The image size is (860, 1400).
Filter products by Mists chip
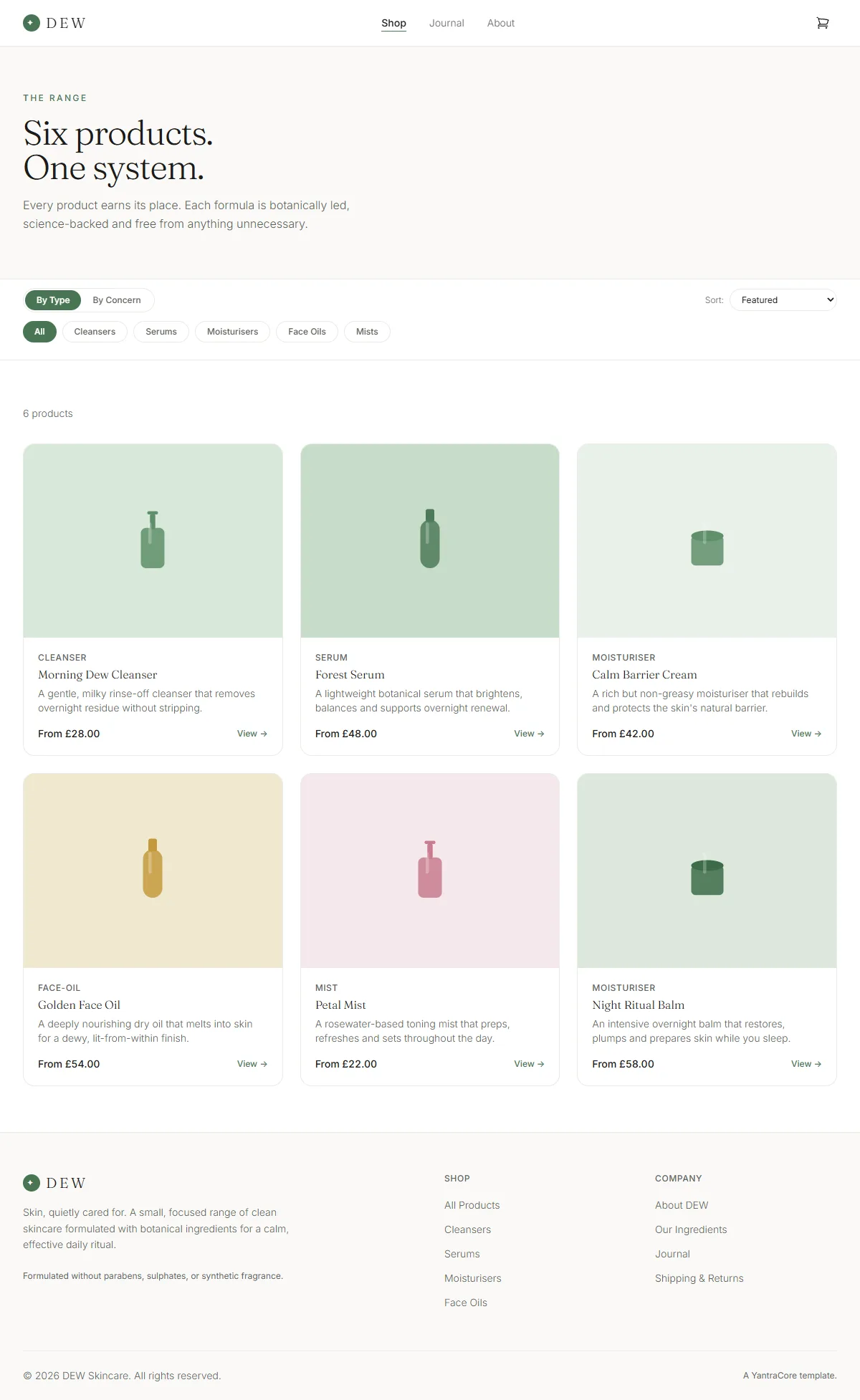coord(367,332)
